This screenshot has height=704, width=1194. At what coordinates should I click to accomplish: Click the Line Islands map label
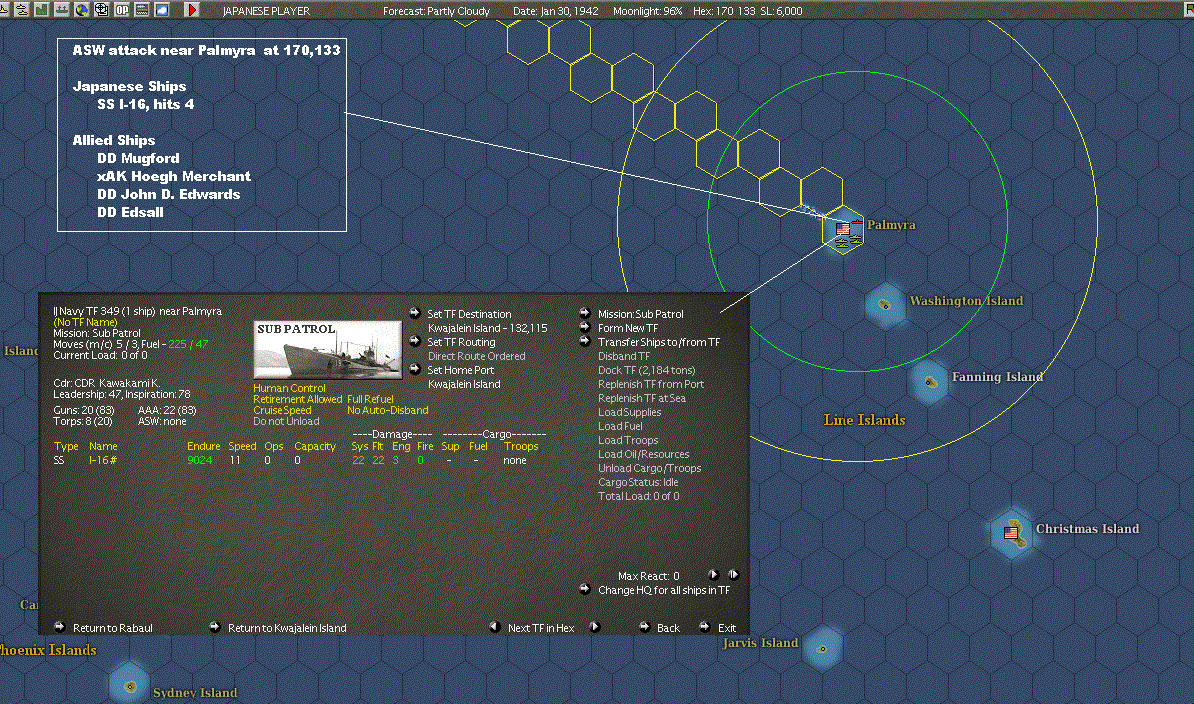pos(864,420)
